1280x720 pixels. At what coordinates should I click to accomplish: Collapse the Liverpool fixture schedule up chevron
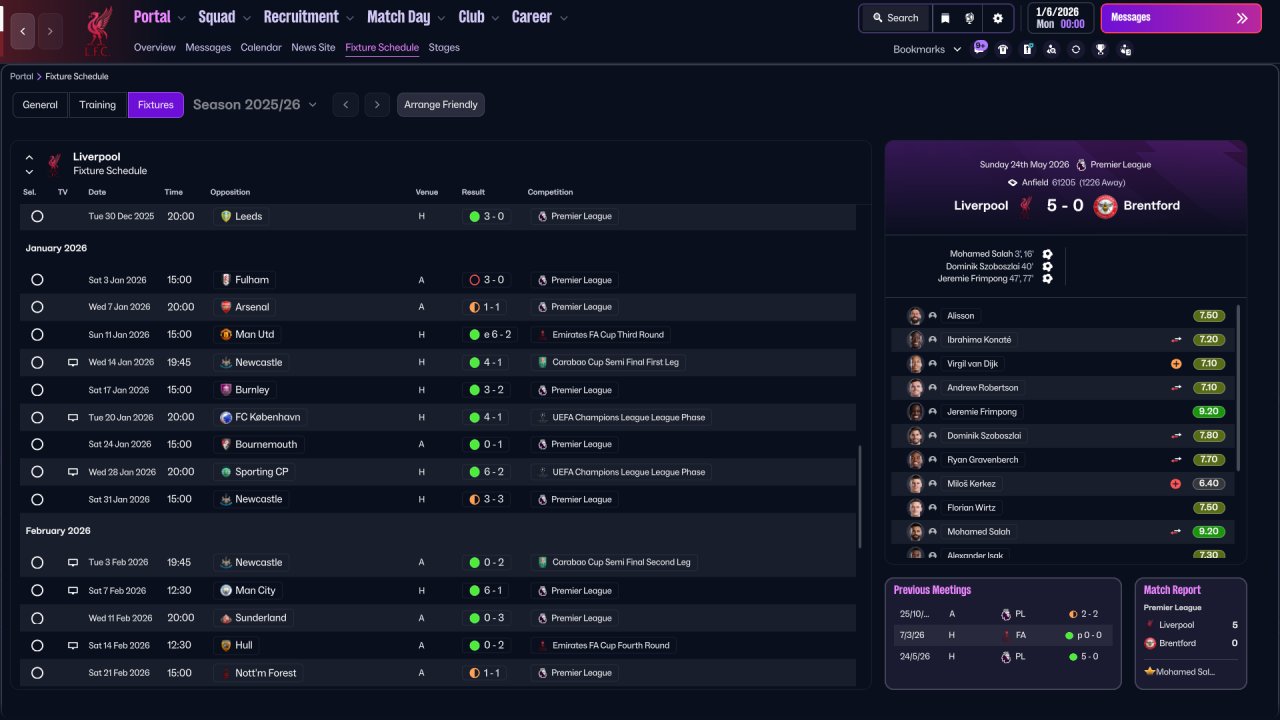(29, 157)
